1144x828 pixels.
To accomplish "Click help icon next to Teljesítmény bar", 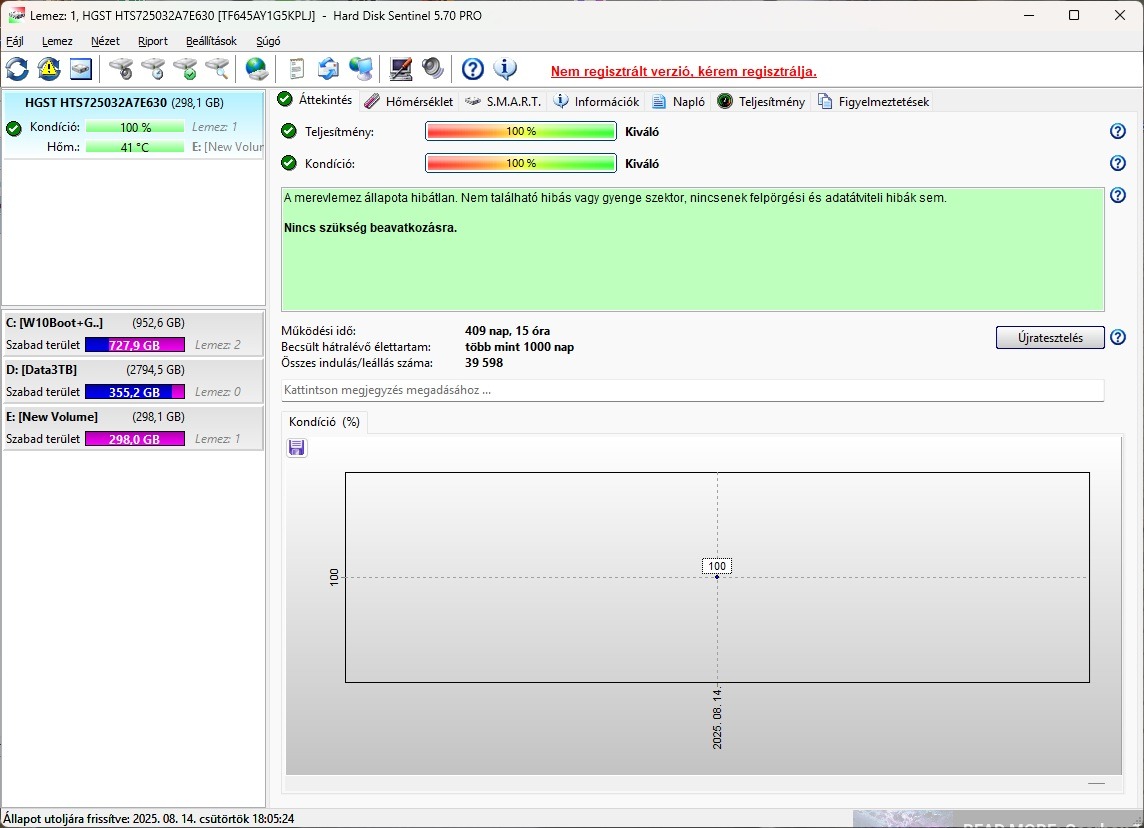I will 1118,131.
